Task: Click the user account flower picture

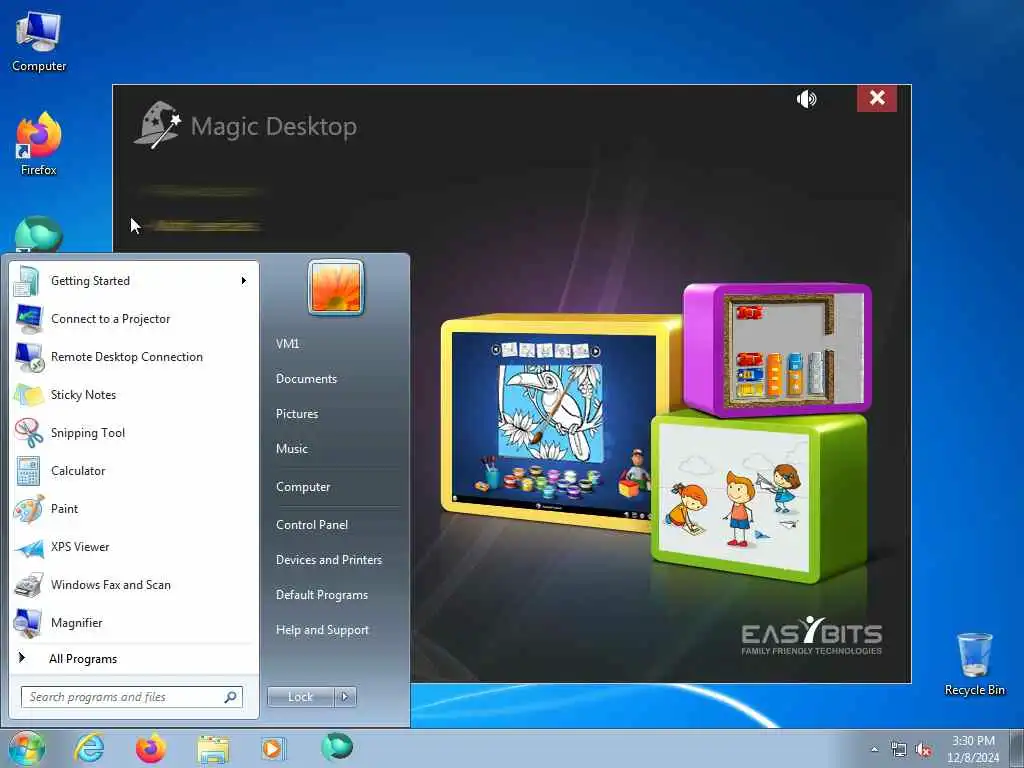Action: click(x=336, y=287)
